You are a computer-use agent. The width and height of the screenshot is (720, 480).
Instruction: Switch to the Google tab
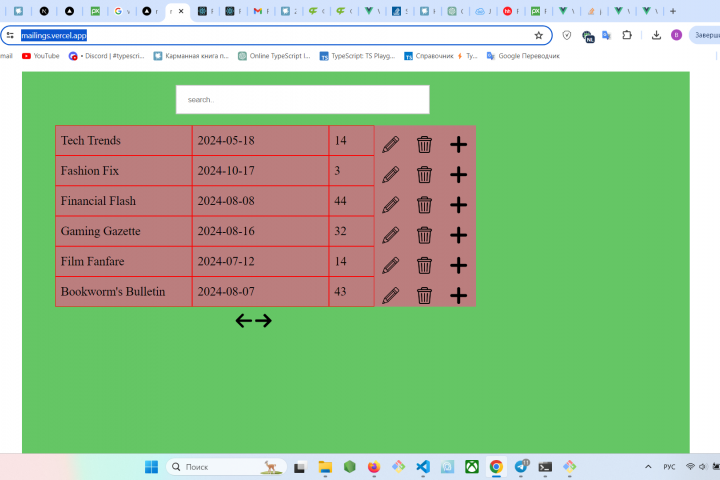click(121, 11)
